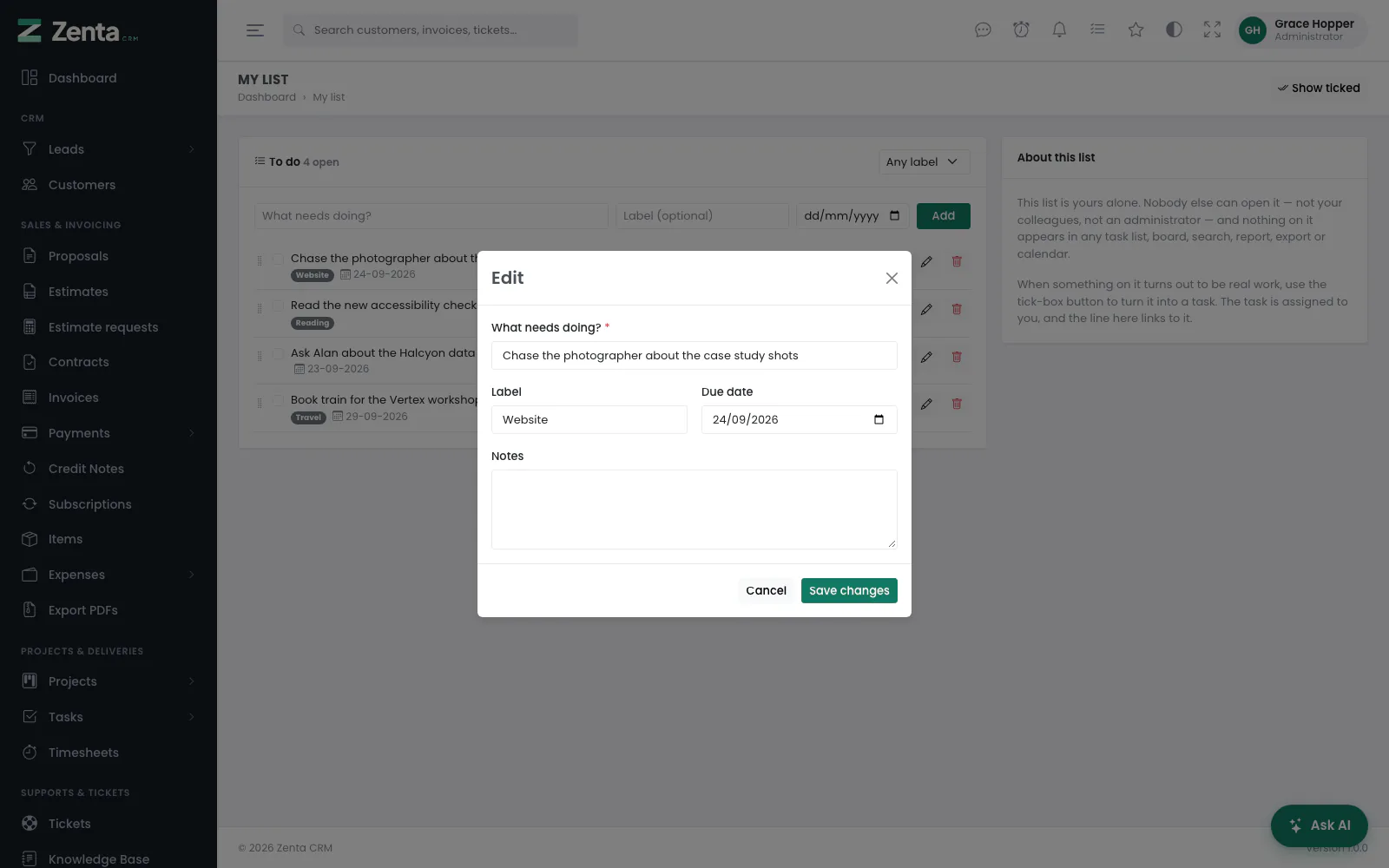Focus the Notes text area
The height and width of the screenshot is (868, 1389).
point(694,510)
